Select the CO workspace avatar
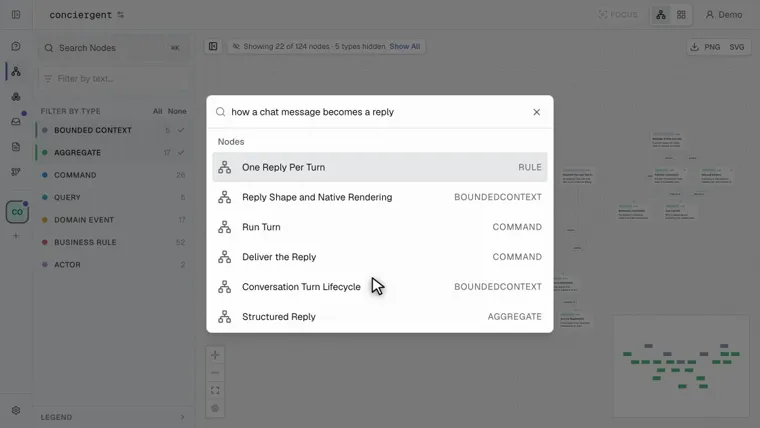Image resolution: width=760 pixels, height=428 pixels. [17, 212]
